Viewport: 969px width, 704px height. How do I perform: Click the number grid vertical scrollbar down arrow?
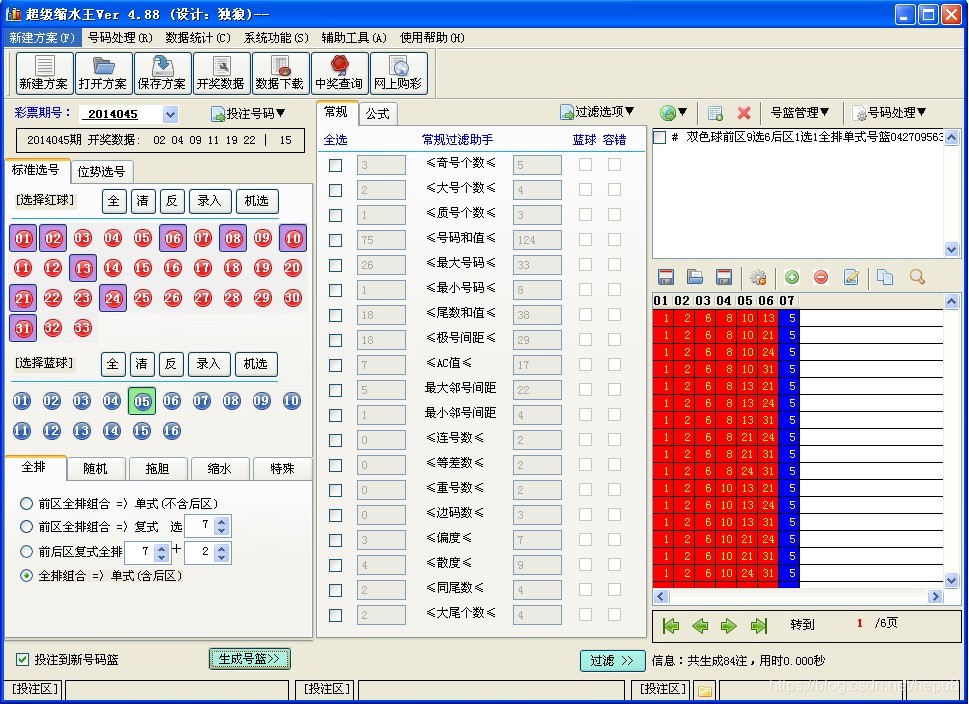point(952,580)
